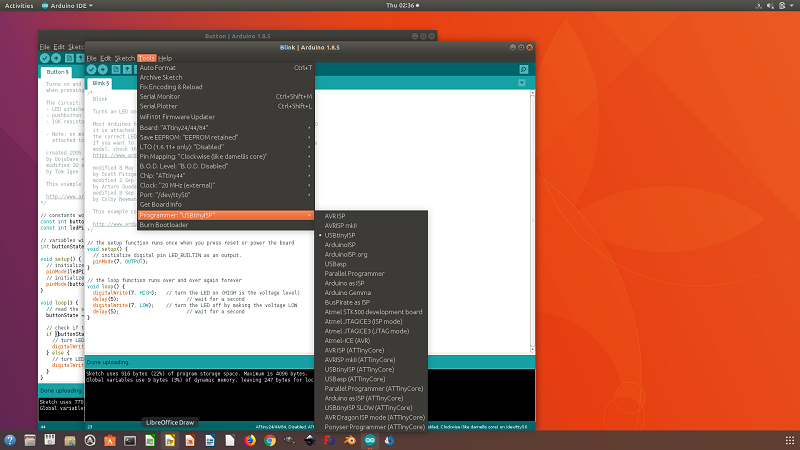Click Upload icon in Button window
The image size is (800, 450).
[x=56, y=58]
